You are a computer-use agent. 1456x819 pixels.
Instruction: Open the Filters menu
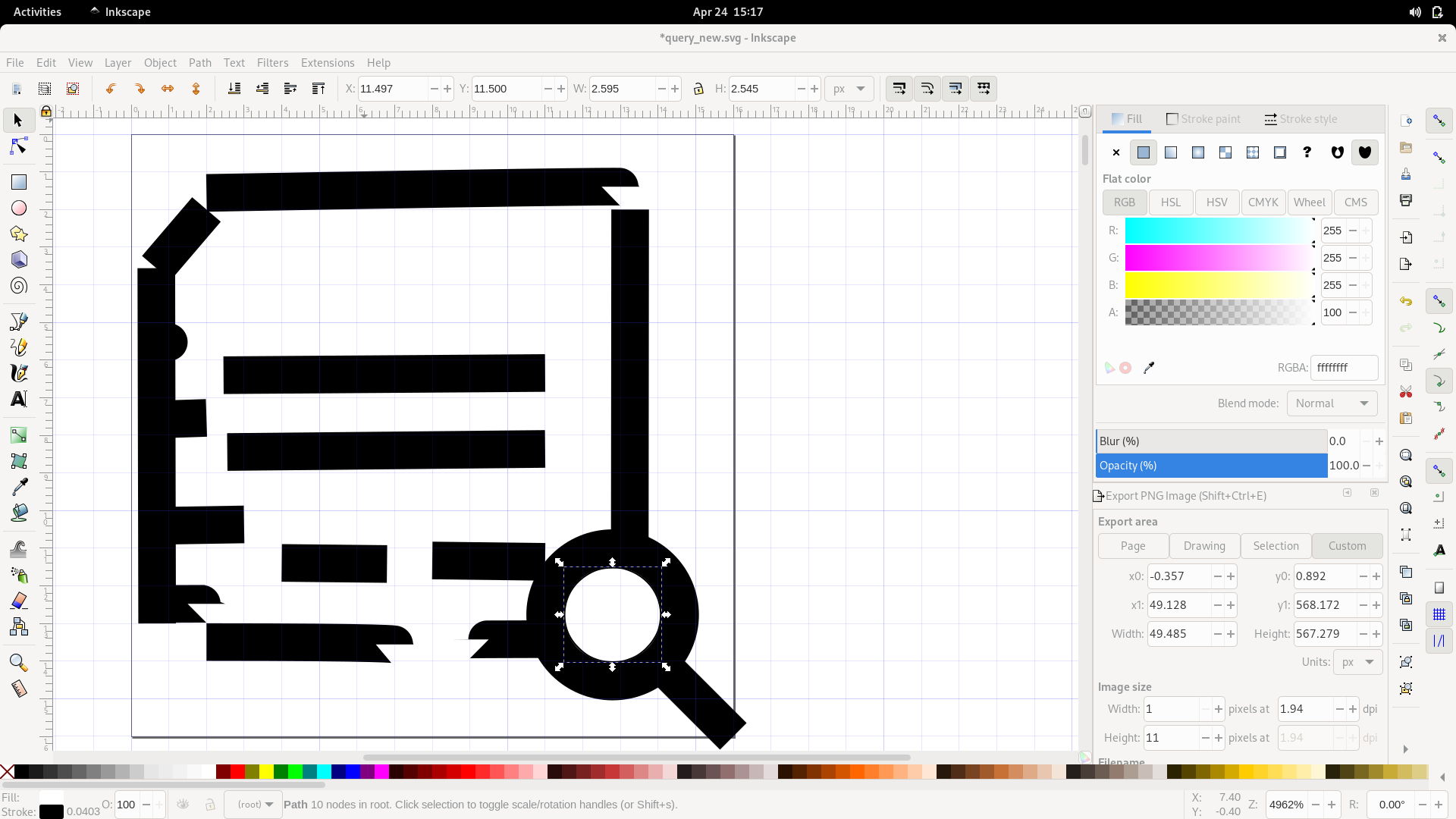[x=271, y=62]
